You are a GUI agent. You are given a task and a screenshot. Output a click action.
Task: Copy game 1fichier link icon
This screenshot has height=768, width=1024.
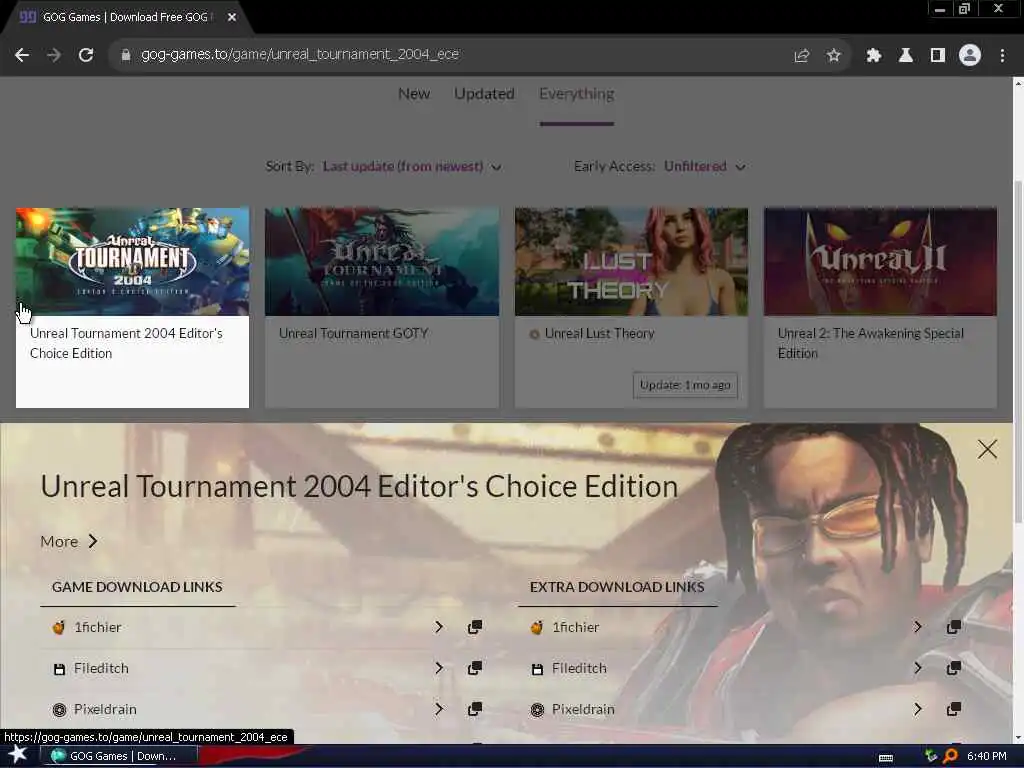[475, 627]
